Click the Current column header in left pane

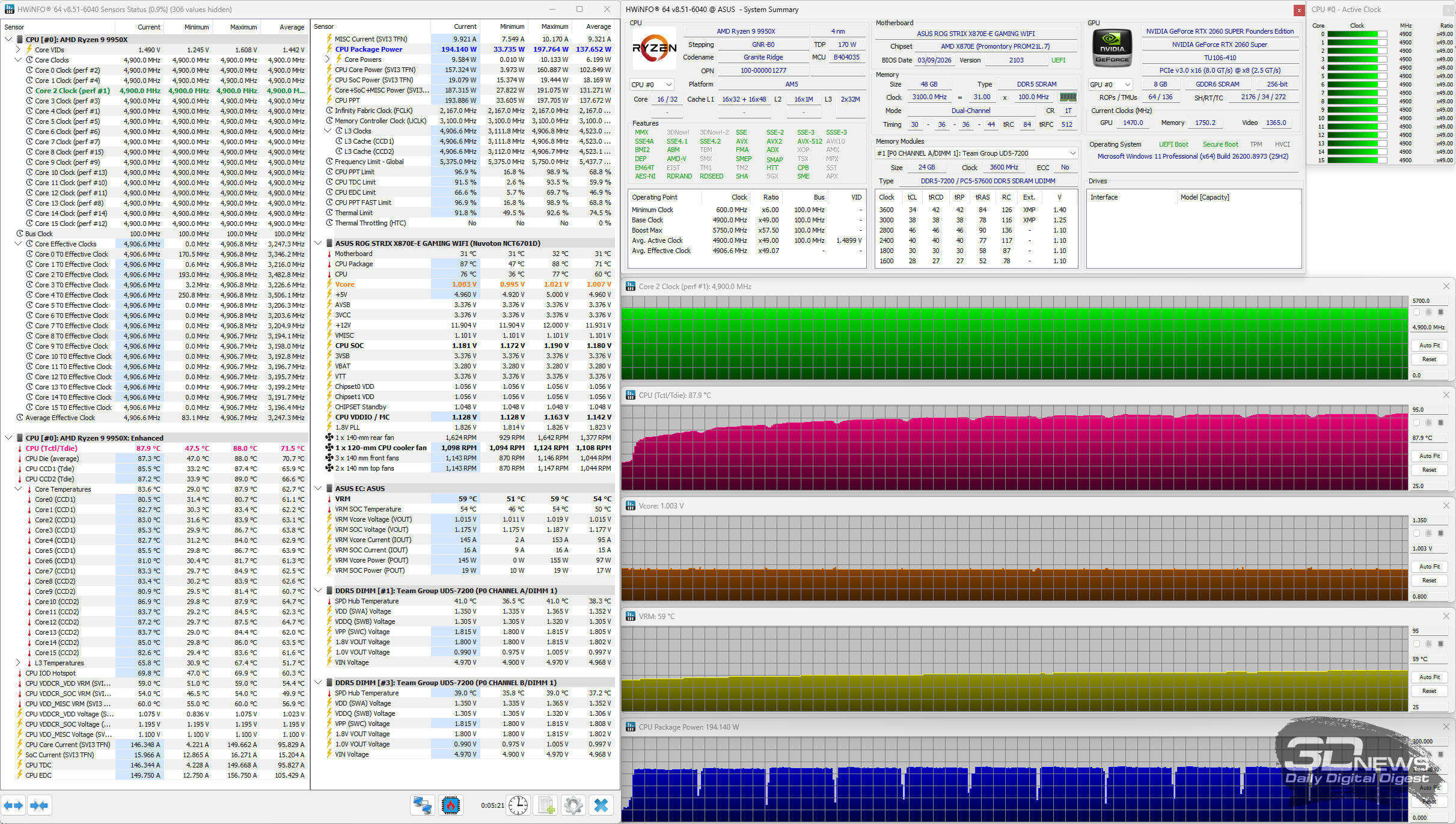139,27
